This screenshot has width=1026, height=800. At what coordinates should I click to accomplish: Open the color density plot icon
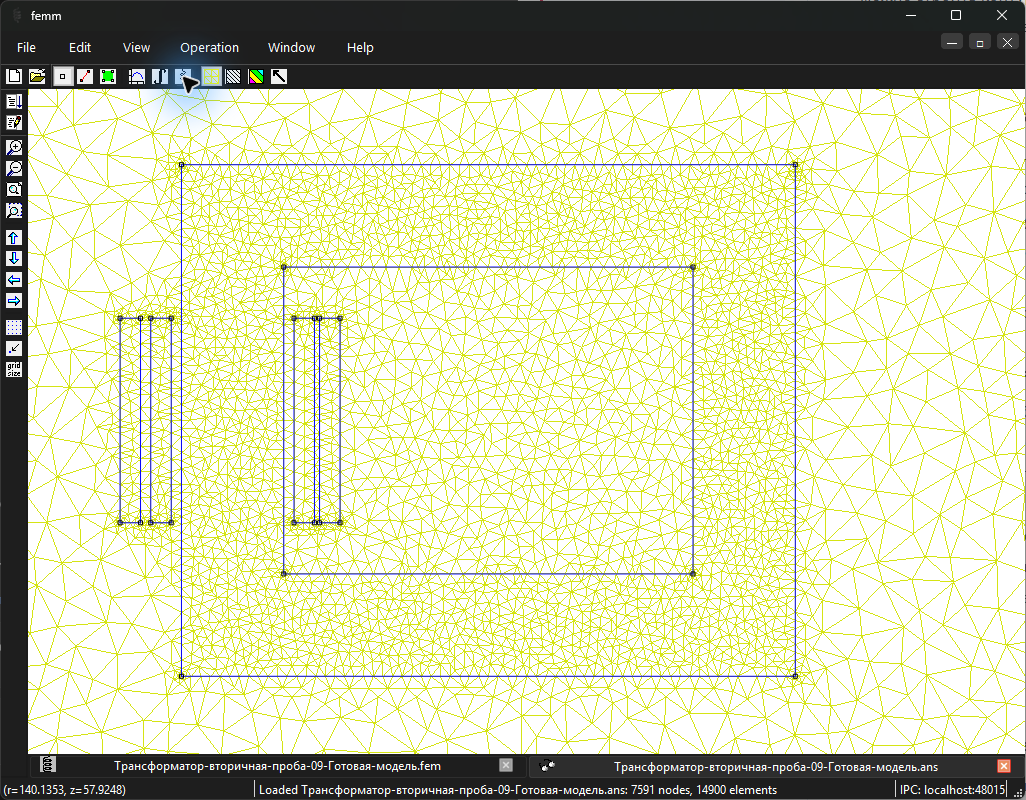click(x=256, y=77)
